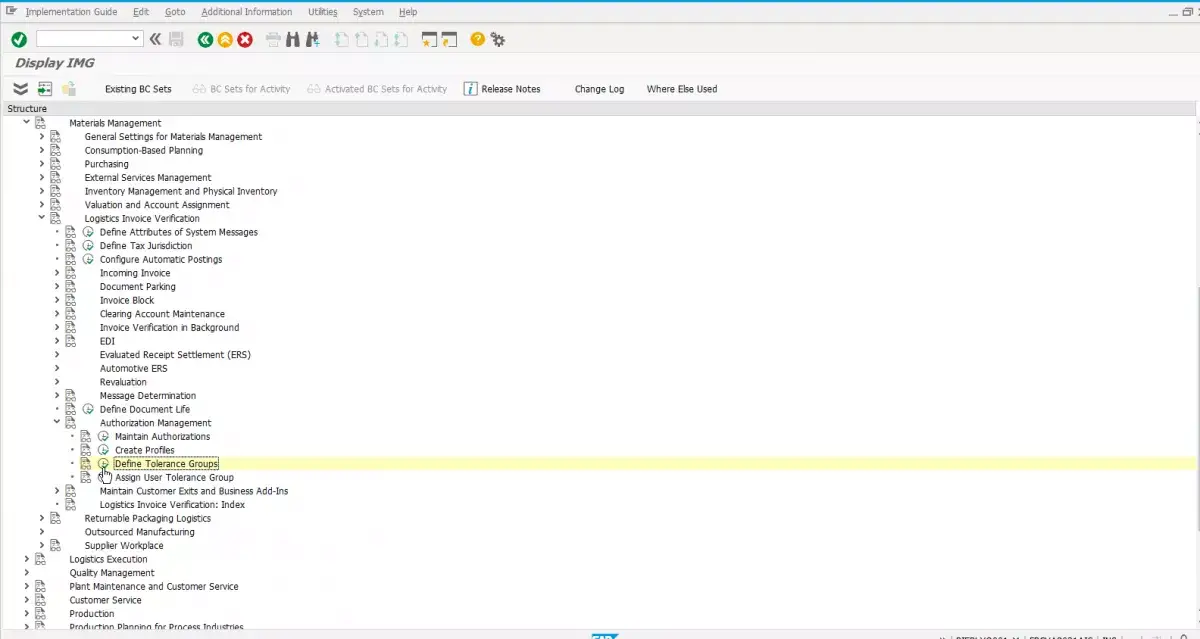This screenshot has height=639, width=1200.
Task: Click the green Enter checkmark icon
Action: [18, 39]
